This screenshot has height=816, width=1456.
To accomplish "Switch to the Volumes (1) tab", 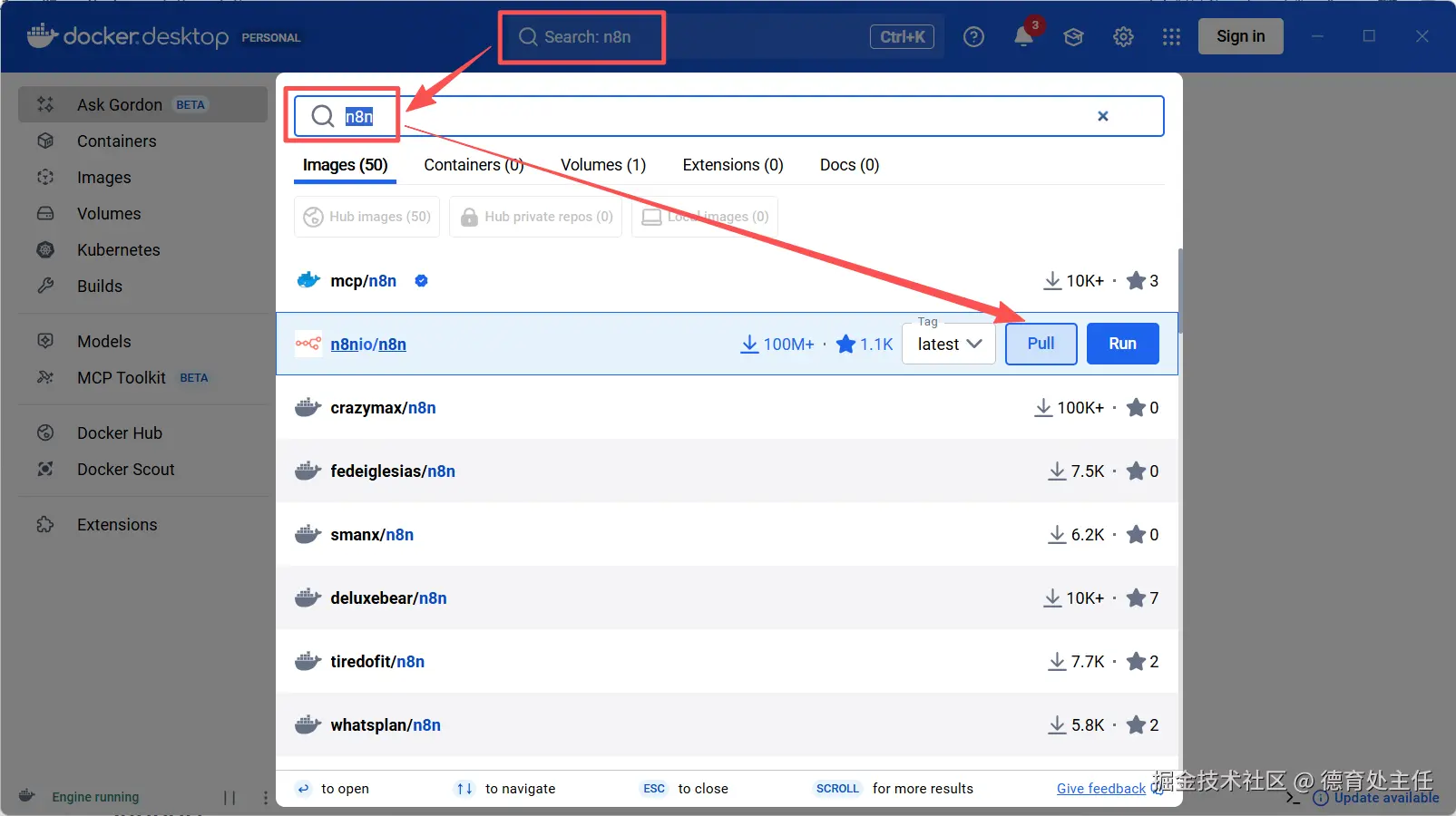I will click(x=603, y=165).
